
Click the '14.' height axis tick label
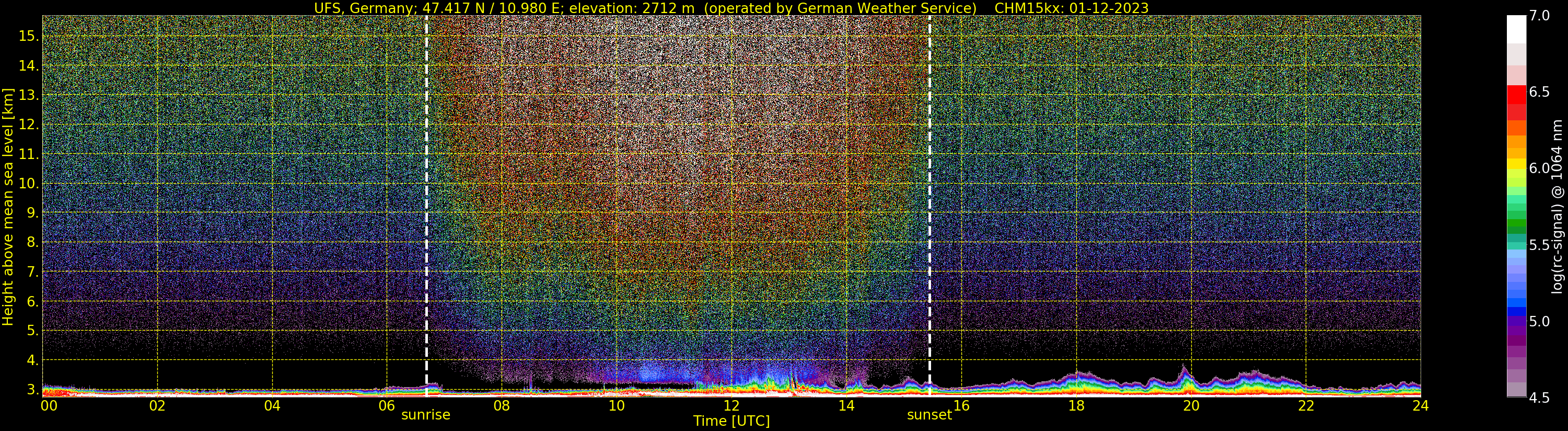tap(29, 66)
